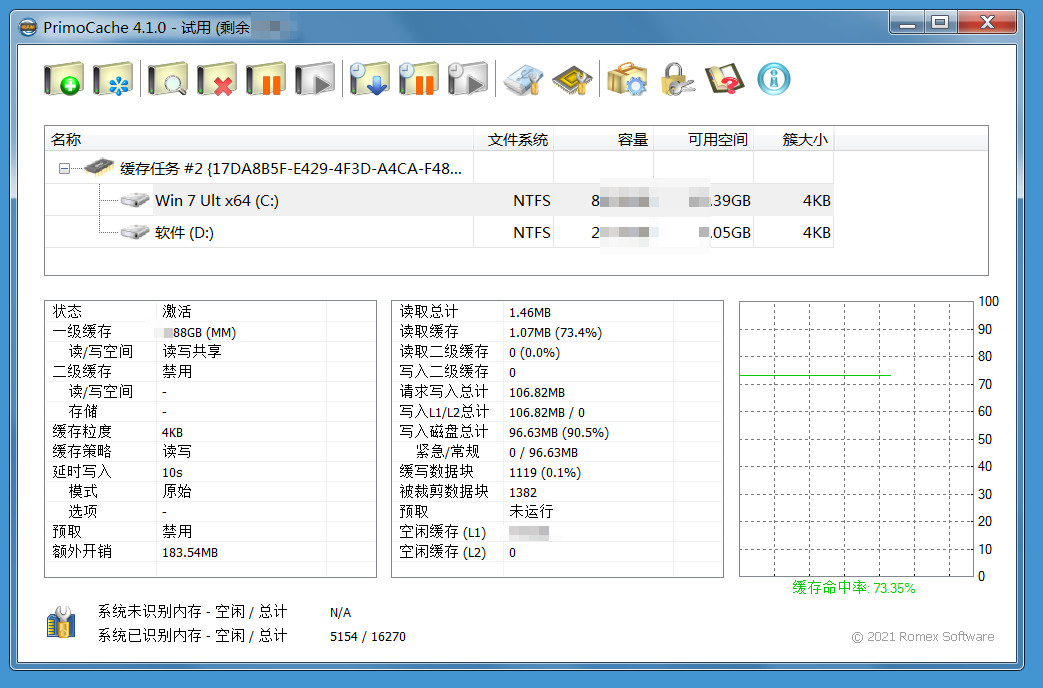The height and width of the screenshot is (688, 1043).
Task: Click the quick cache setup wizard icon
Action: click(x=112, y=79)
